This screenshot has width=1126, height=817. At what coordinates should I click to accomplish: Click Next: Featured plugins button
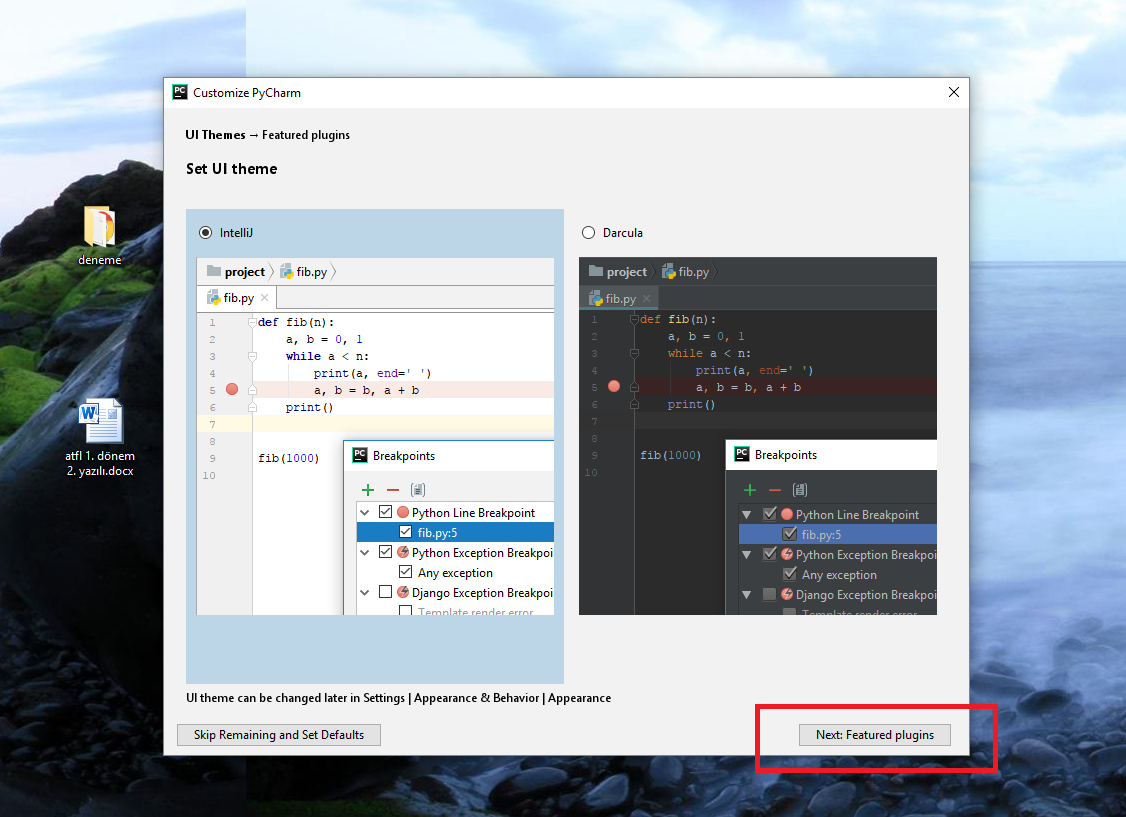pyautogui.click(x=874, y=734)
